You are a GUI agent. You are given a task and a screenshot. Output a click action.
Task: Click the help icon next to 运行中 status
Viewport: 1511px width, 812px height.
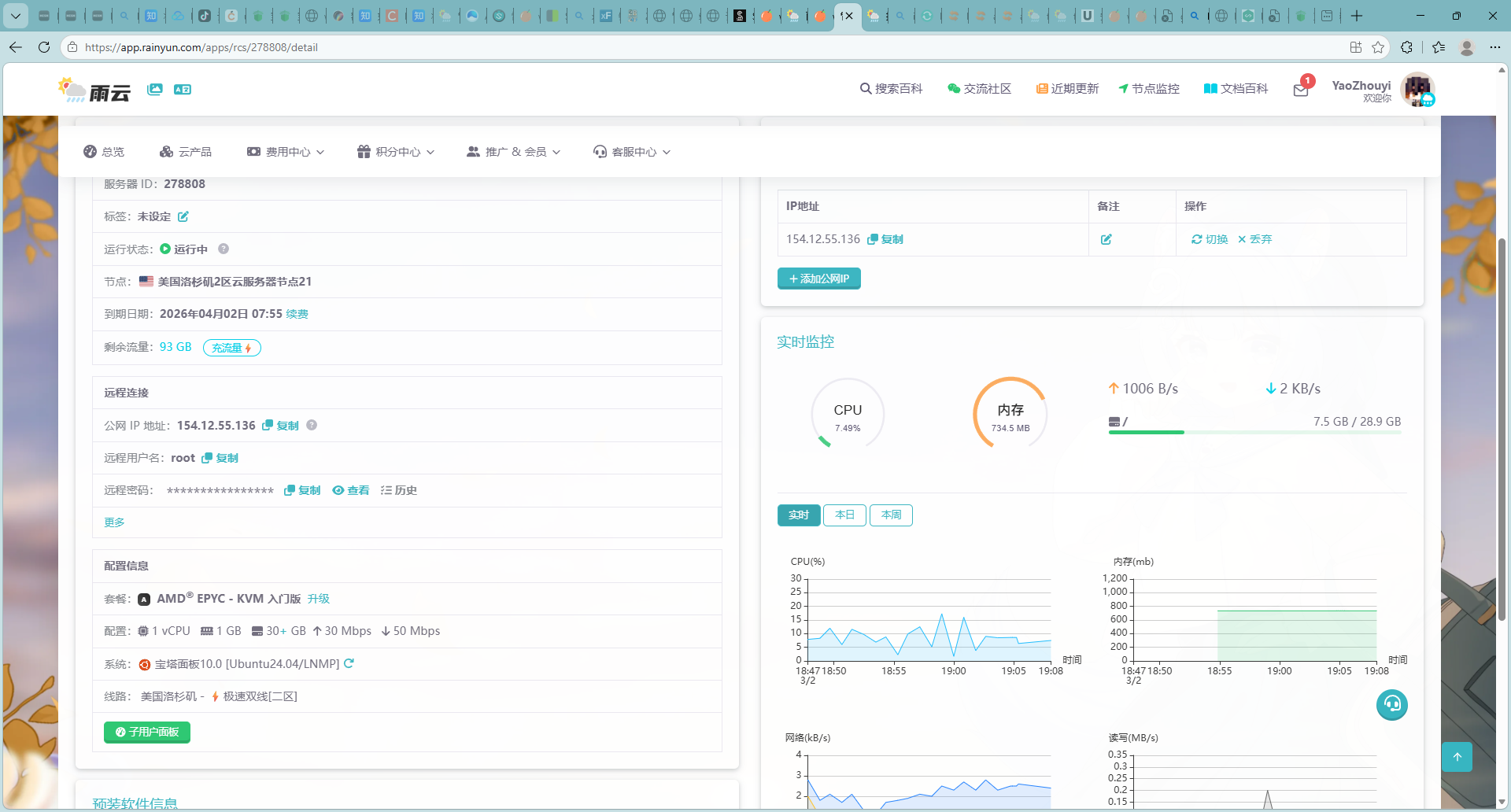224,249
